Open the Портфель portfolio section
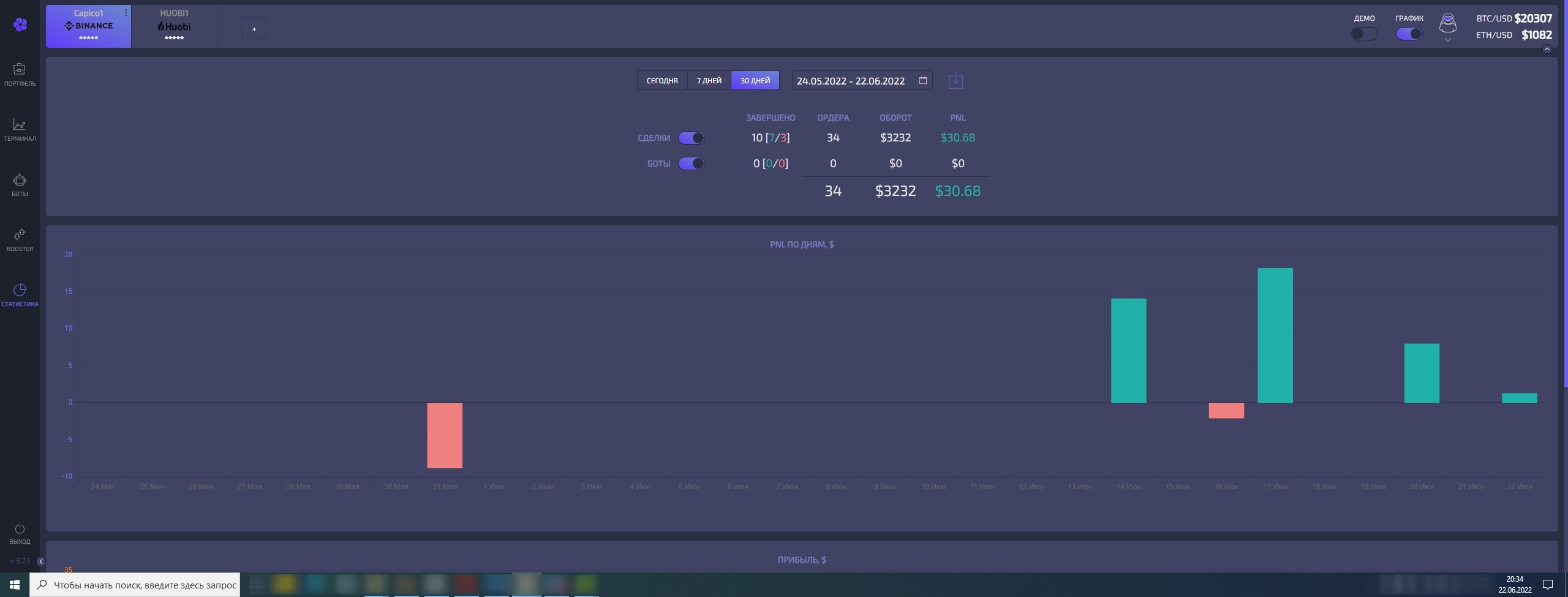This screenshot has width=1568, height=597. (x=20, y=75)
